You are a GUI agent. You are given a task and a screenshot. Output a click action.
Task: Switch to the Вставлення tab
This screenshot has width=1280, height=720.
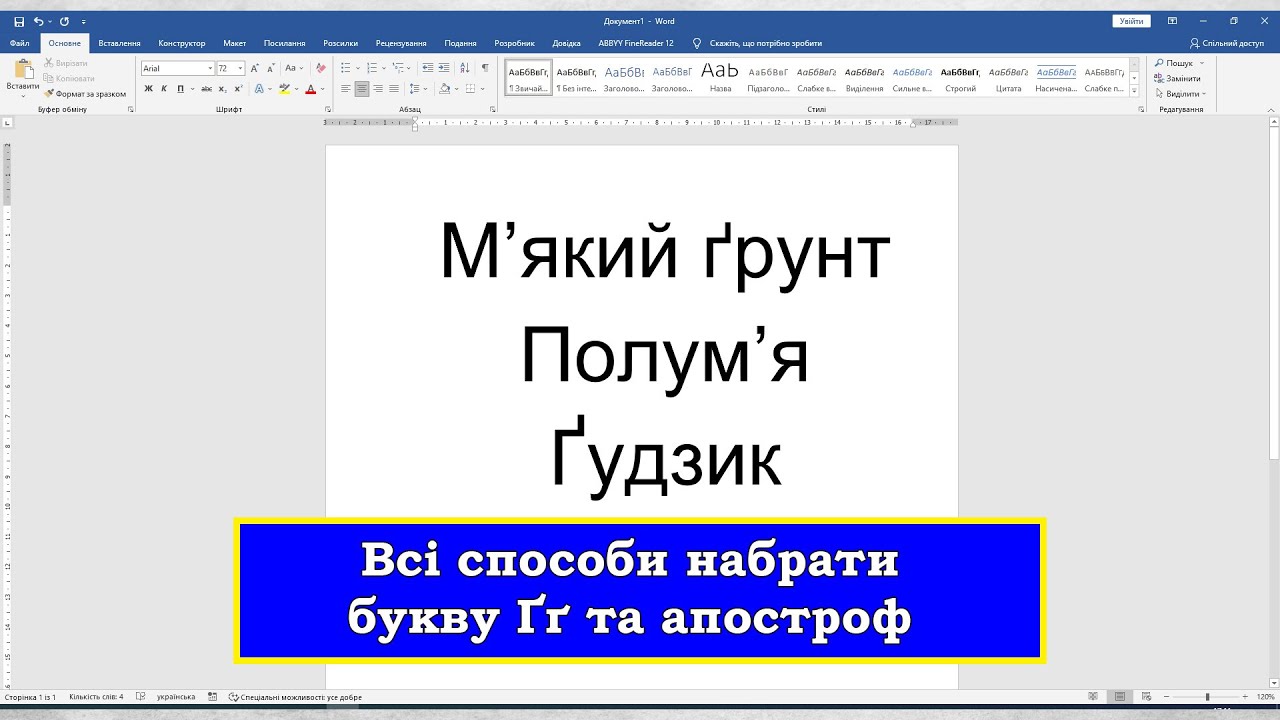click(119, 43)
